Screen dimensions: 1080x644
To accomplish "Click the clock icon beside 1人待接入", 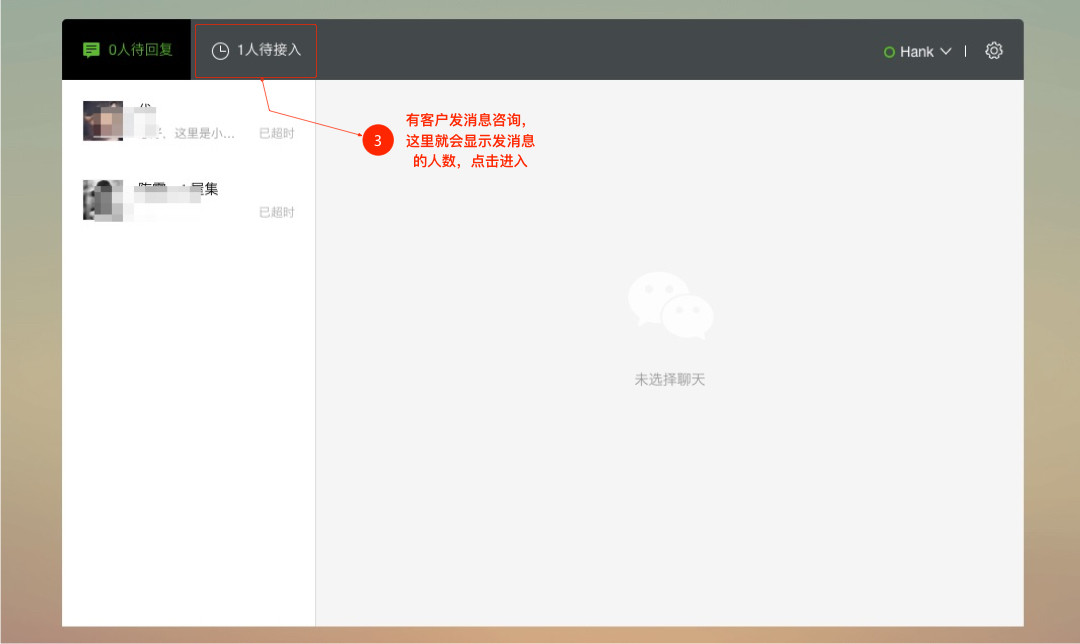I will click(220, 51).
